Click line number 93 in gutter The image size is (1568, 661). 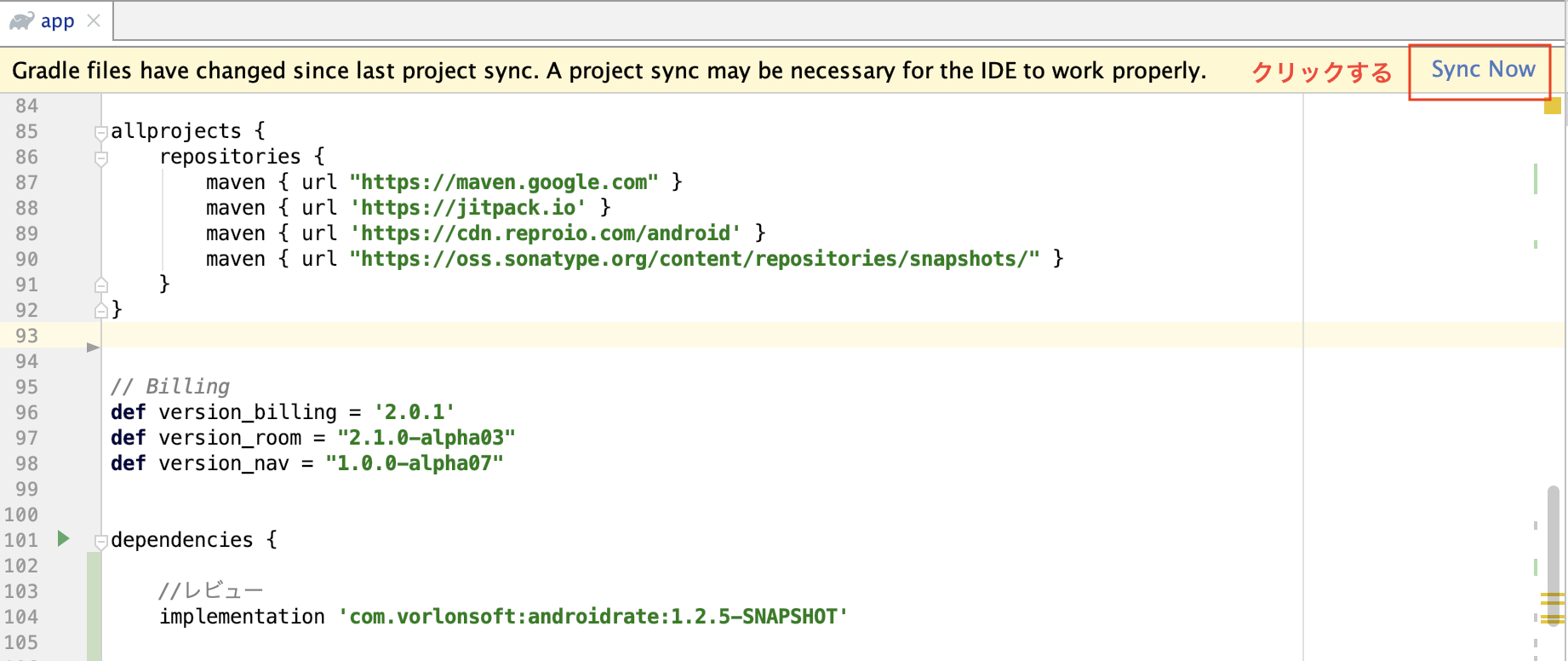(x=26, y=336)
